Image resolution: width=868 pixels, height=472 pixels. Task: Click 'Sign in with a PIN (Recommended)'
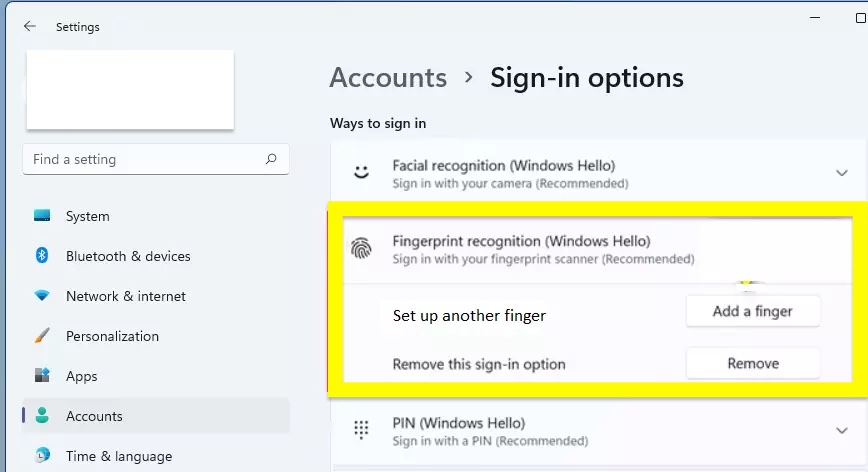[x=490, y=441]
